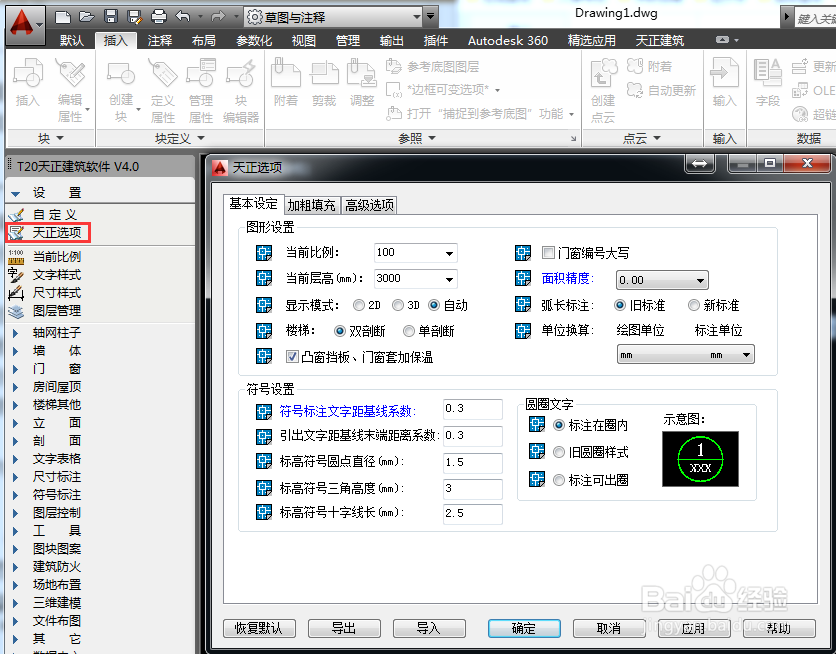Toggle the 凸窗挡板、门窗套加保温 checkbox

tap(292, 356)
